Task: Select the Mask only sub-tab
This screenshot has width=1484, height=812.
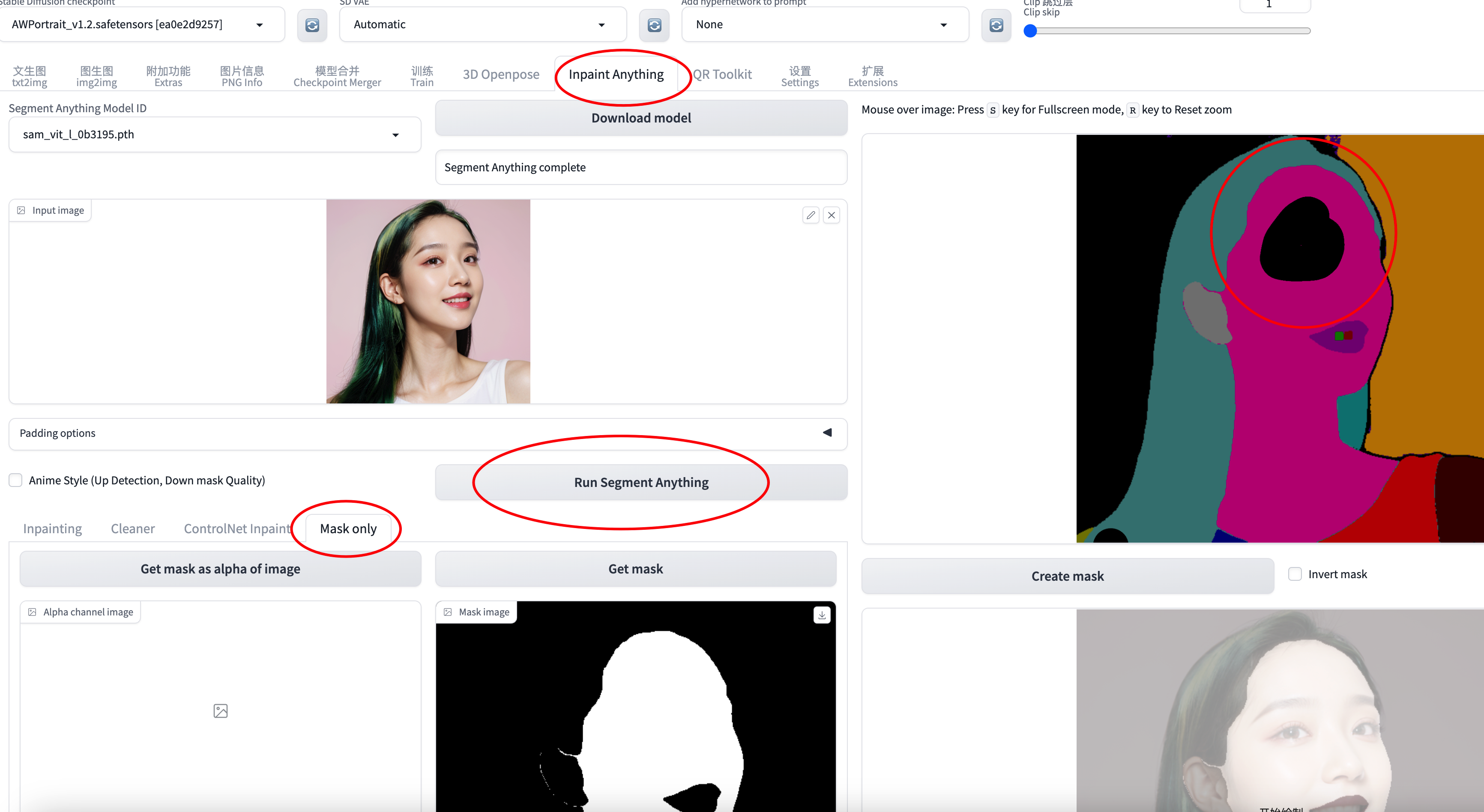Action: [x=348, y=528]
